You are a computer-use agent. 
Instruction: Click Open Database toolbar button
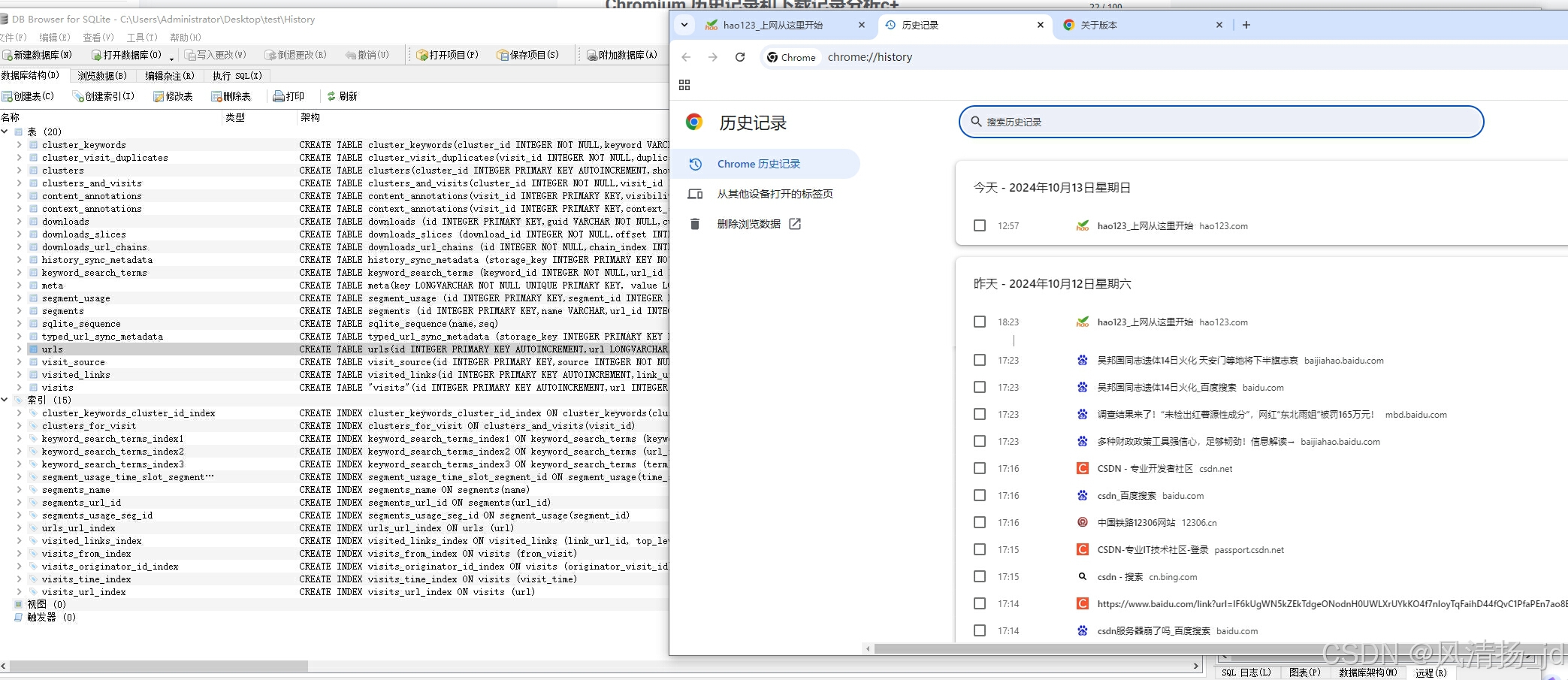tap(125, 55)
